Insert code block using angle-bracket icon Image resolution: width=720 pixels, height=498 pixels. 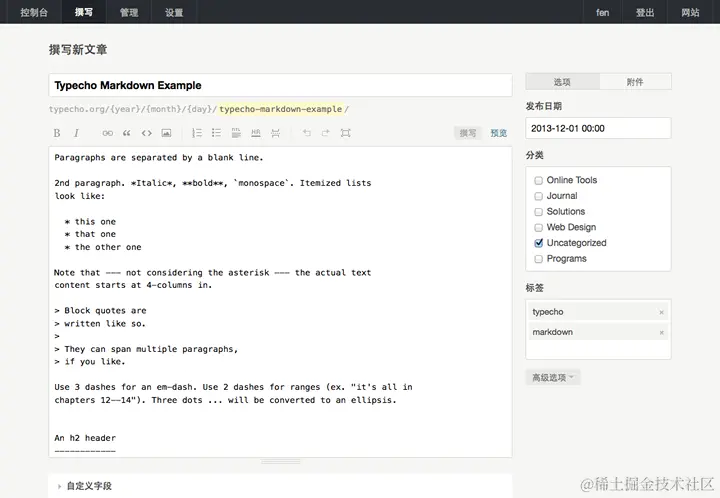click(x=146, y=133)
